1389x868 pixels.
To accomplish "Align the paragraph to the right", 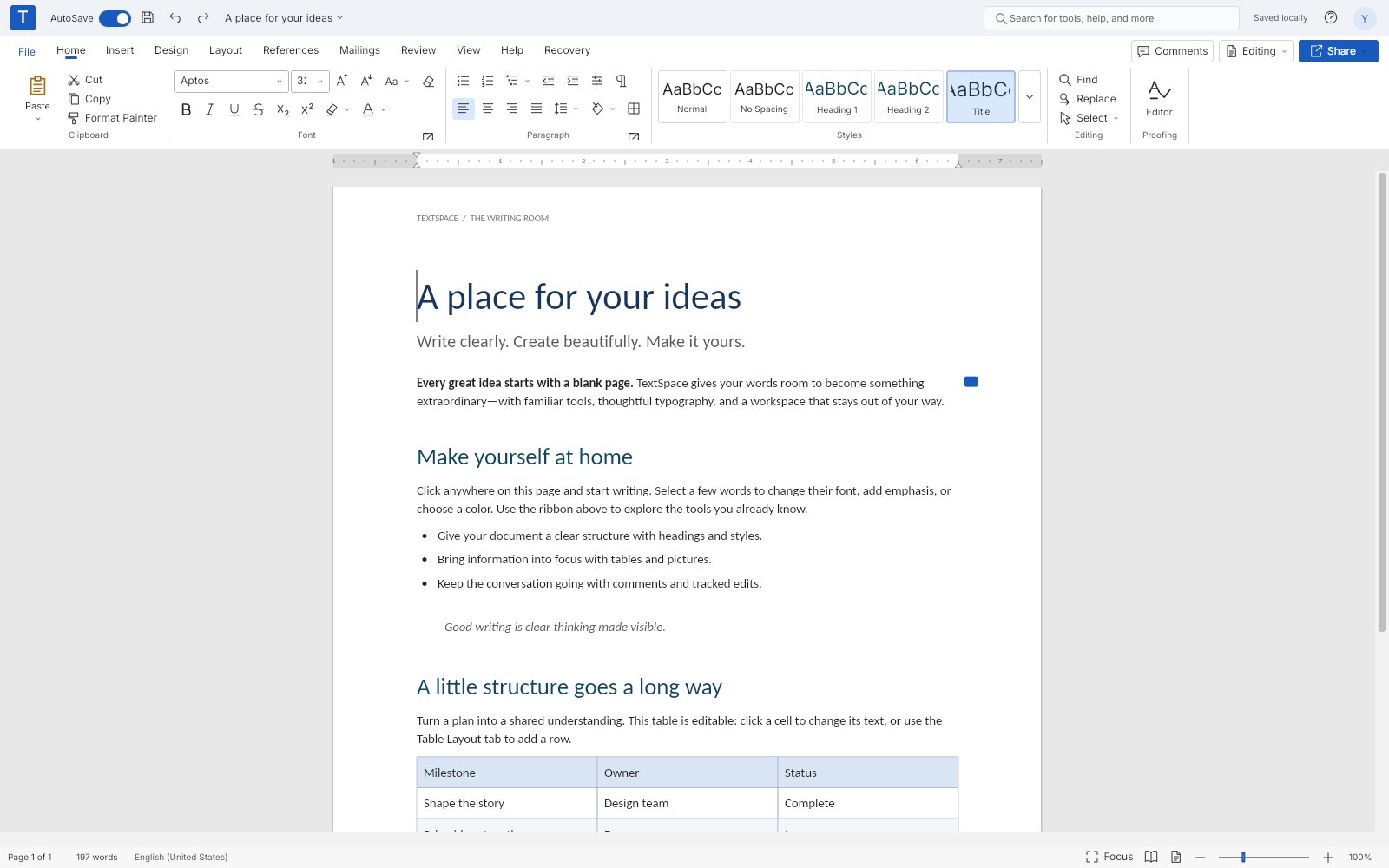I will coord(512,108).
